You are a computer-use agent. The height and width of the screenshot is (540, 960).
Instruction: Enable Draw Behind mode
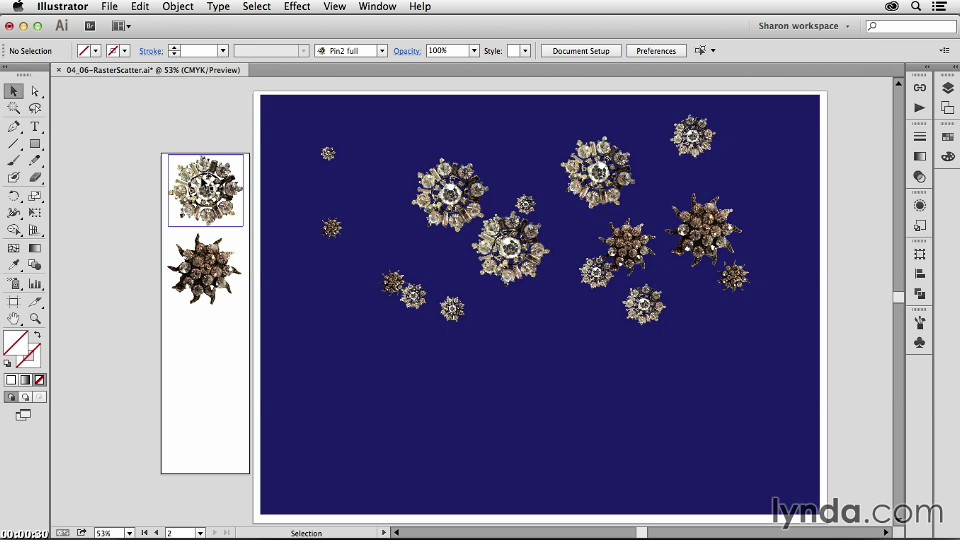[x=25, y=397]
